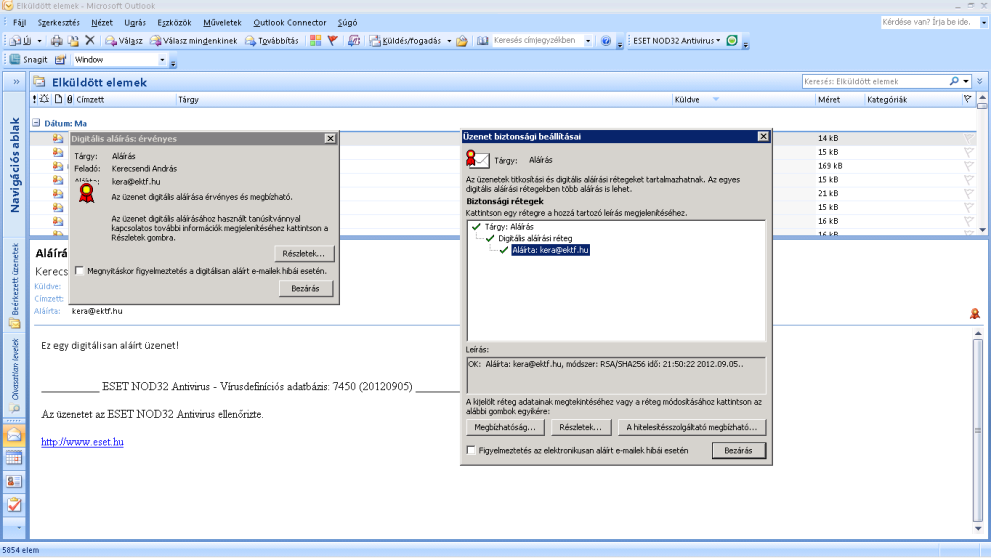Click Válasz mindenkinek reply-all button
991x558 pixels.
click(193, 40)
